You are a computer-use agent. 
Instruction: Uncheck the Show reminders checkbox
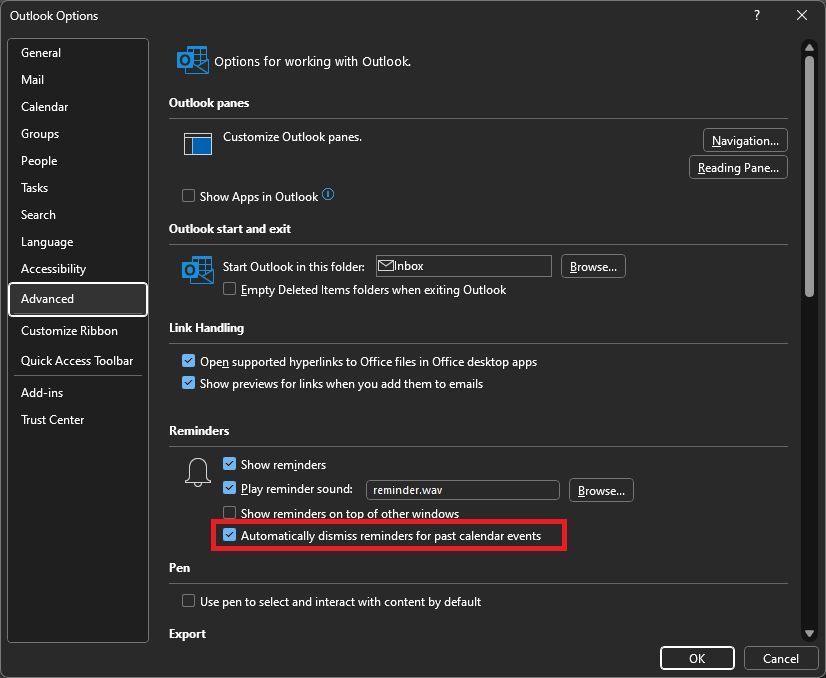[x=229, y=464]
